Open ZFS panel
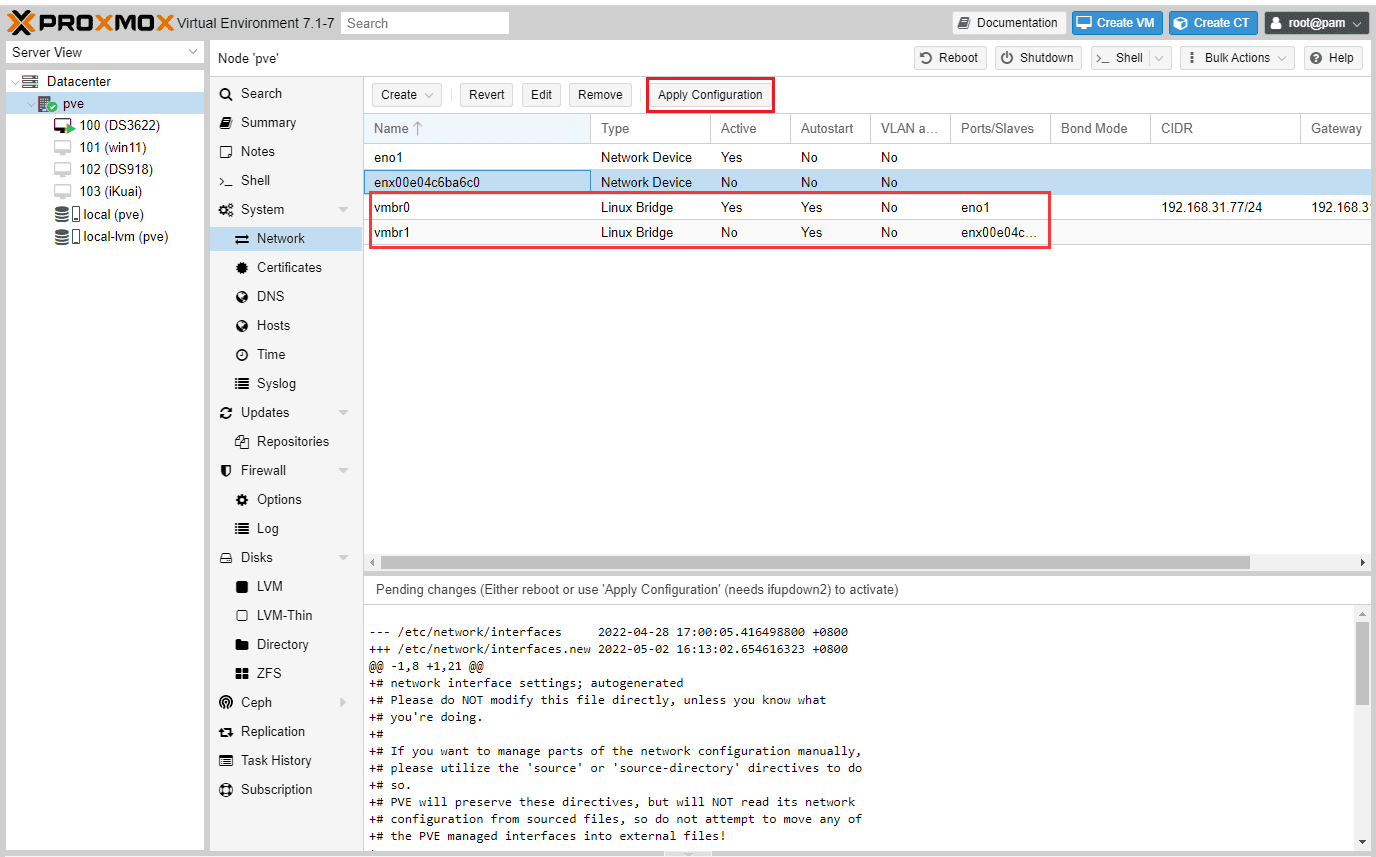The width and height of the screenshot is (1376, 857). pos(285,673)
